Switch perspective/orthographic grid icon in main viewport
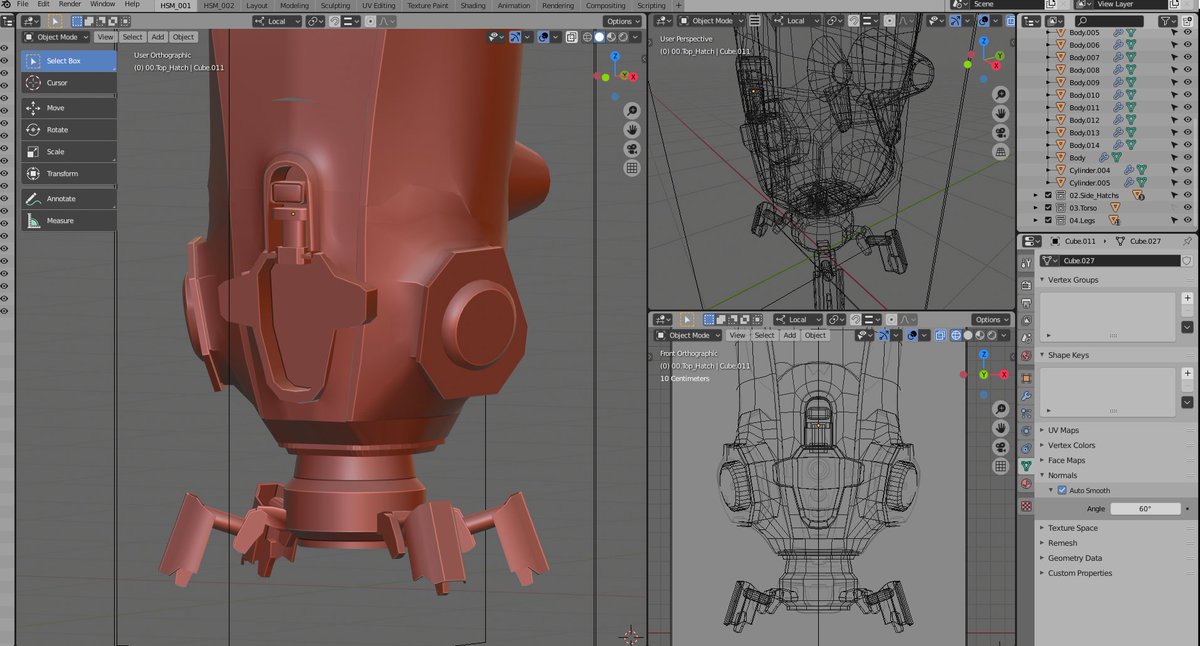 pyautogui.click(x=632, y=168)
